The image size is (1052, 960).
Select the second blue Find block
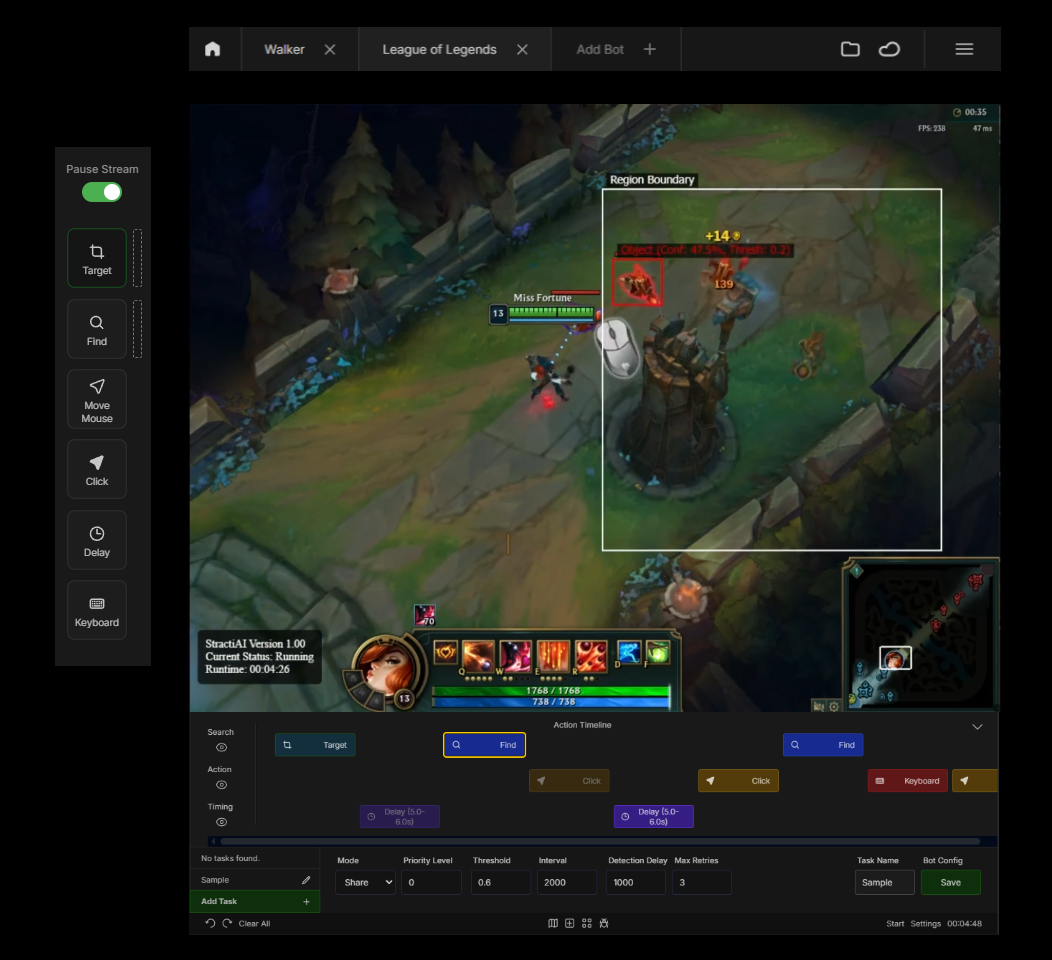coord(823,745)
